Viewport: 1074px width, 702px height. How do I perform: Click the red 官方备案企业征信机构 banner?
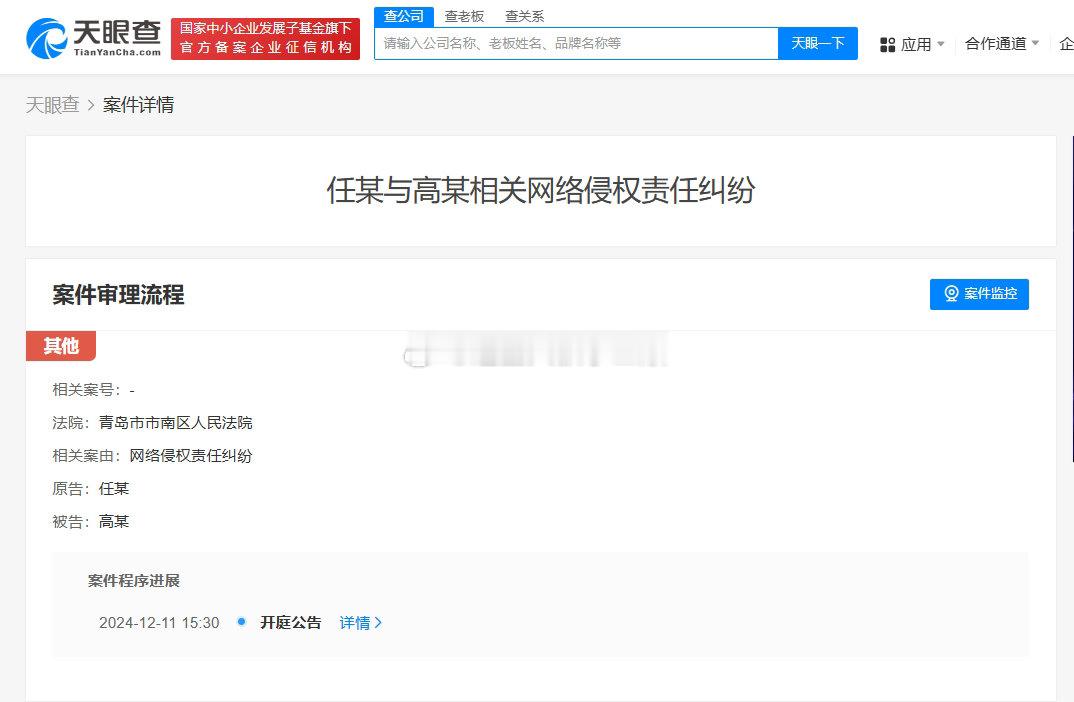(265, 39)
